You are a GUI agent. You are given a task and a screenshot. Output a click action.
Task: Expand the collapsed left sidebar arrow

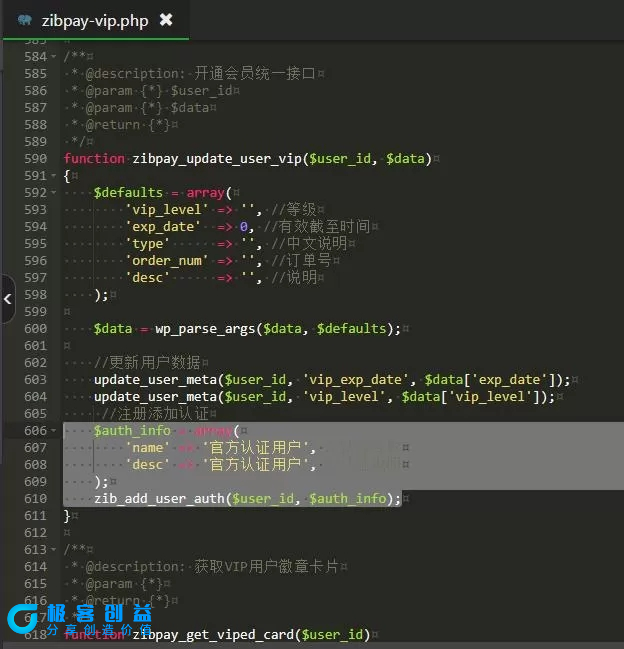click(8, 298)
